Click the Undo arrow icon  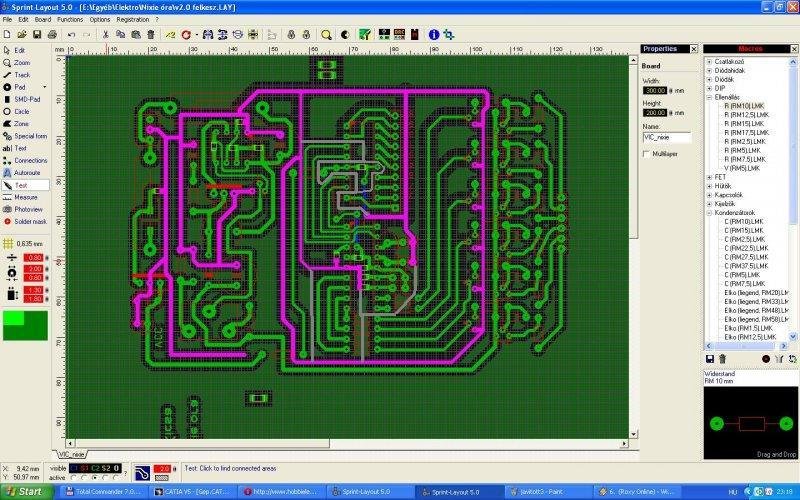[x=71, y=35]
